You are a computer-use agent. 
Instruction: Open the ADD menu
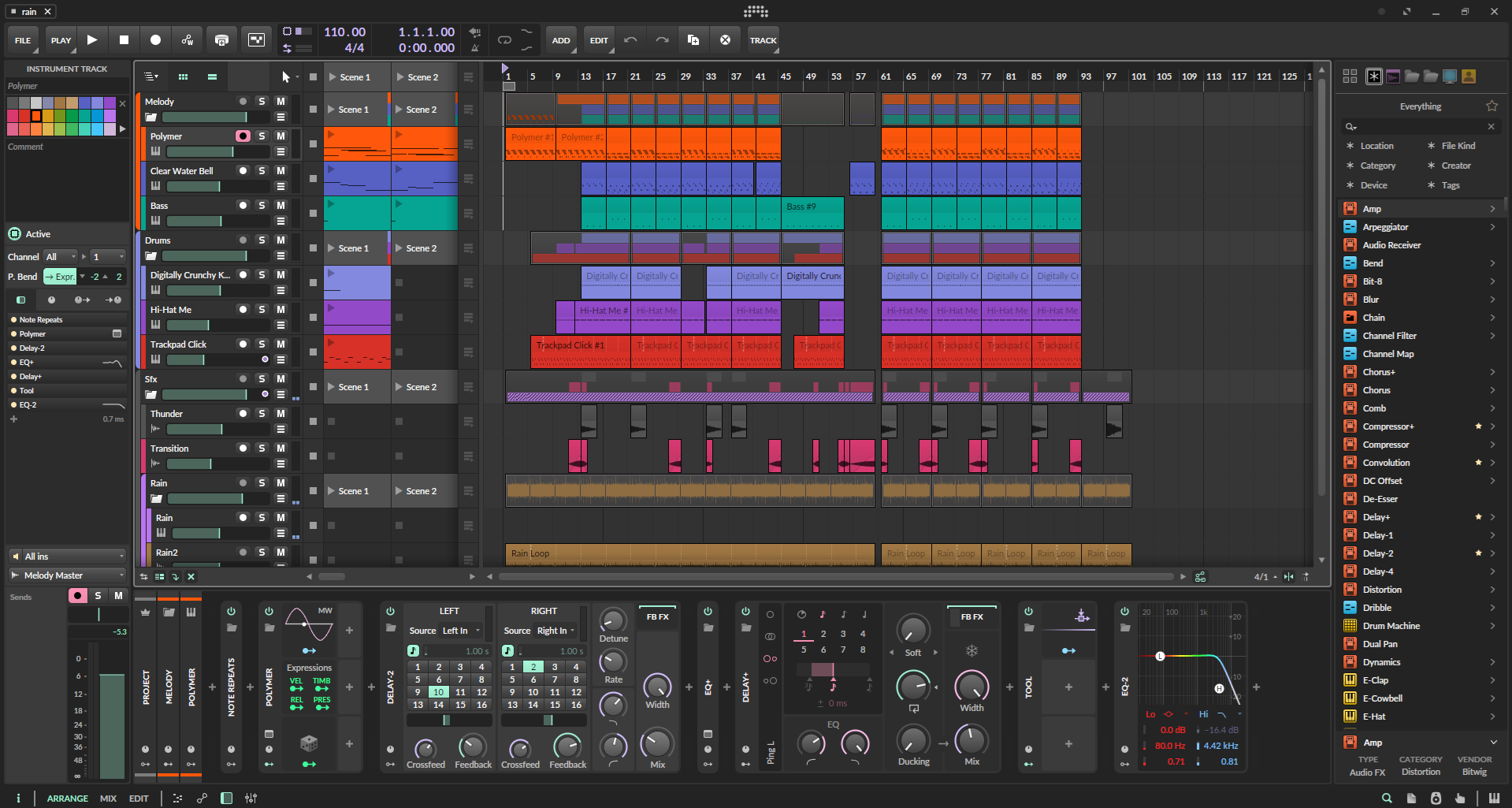pyautogui.click(x=561, y=39)
